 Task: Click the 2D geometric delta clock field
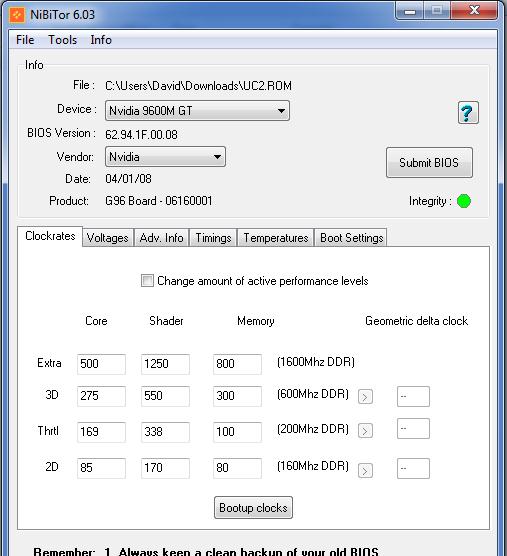pos(413,468)
